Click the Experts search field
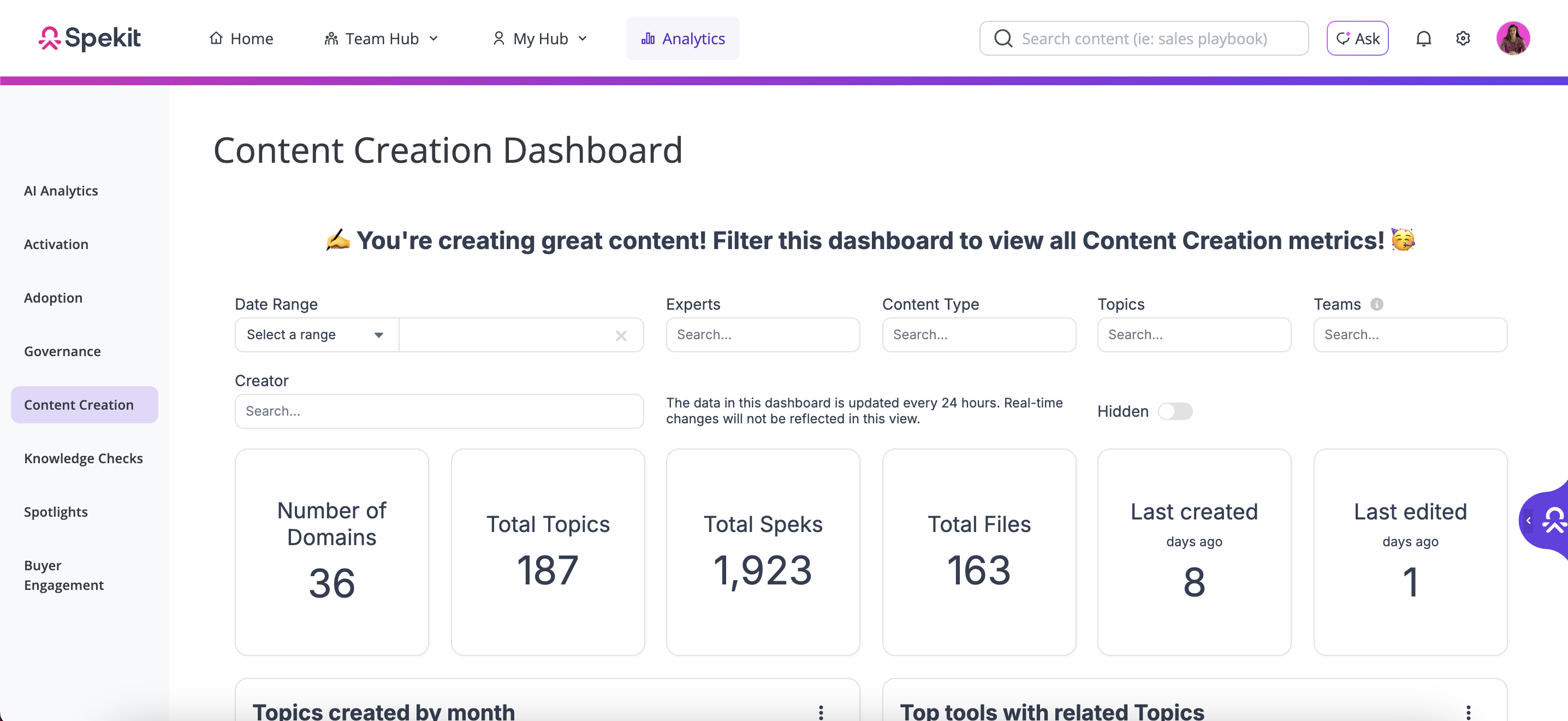Image resolution: width=1568 pixels, height=721 pixels. [x=763, y=335]
